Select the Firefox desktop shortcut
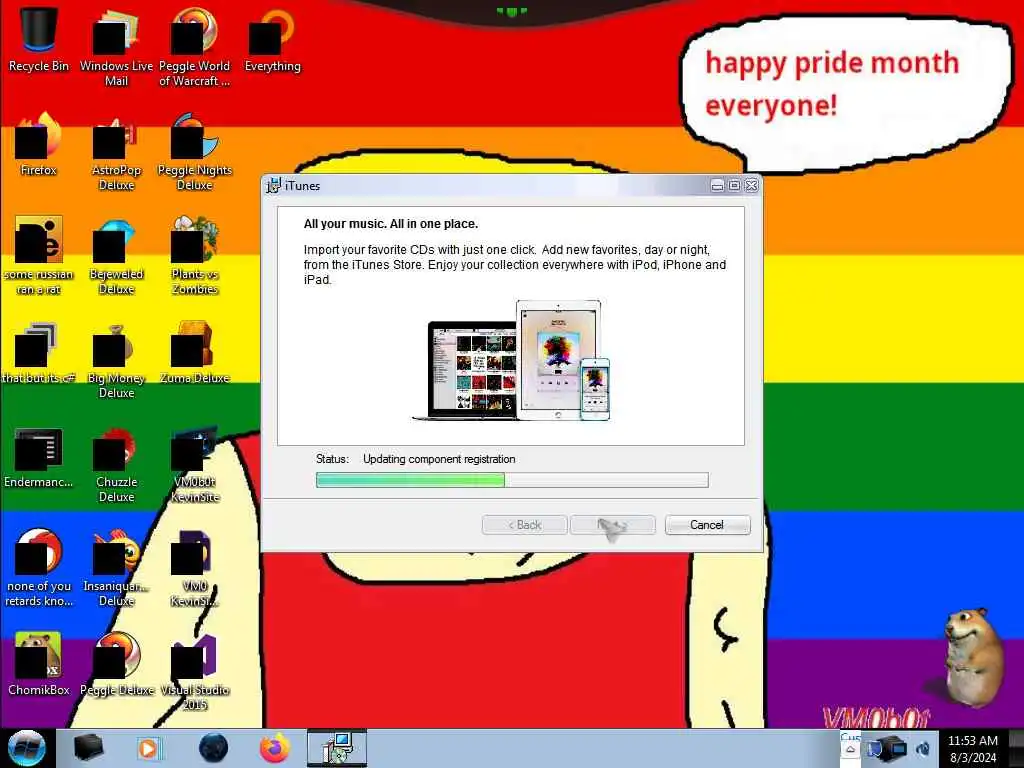This screenshot has width=1024, height=768. click(39, 144)
